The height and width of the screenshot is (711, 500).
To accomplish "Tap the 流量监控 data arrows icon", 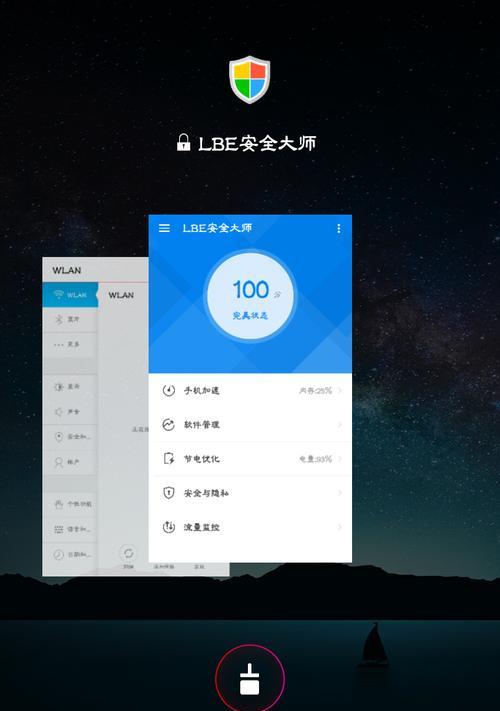I will point(169,527).
